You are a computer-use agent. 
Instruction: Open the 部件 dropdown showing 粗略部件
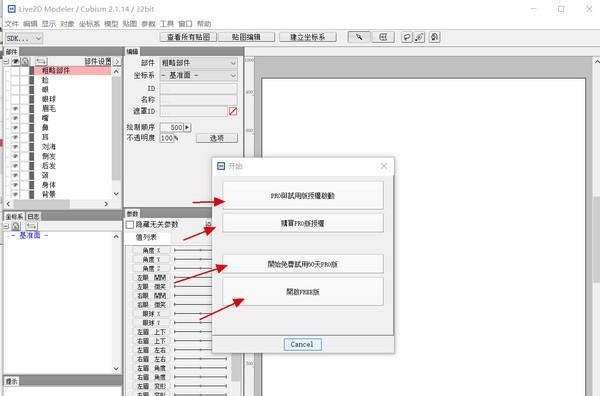click(199, 63)
